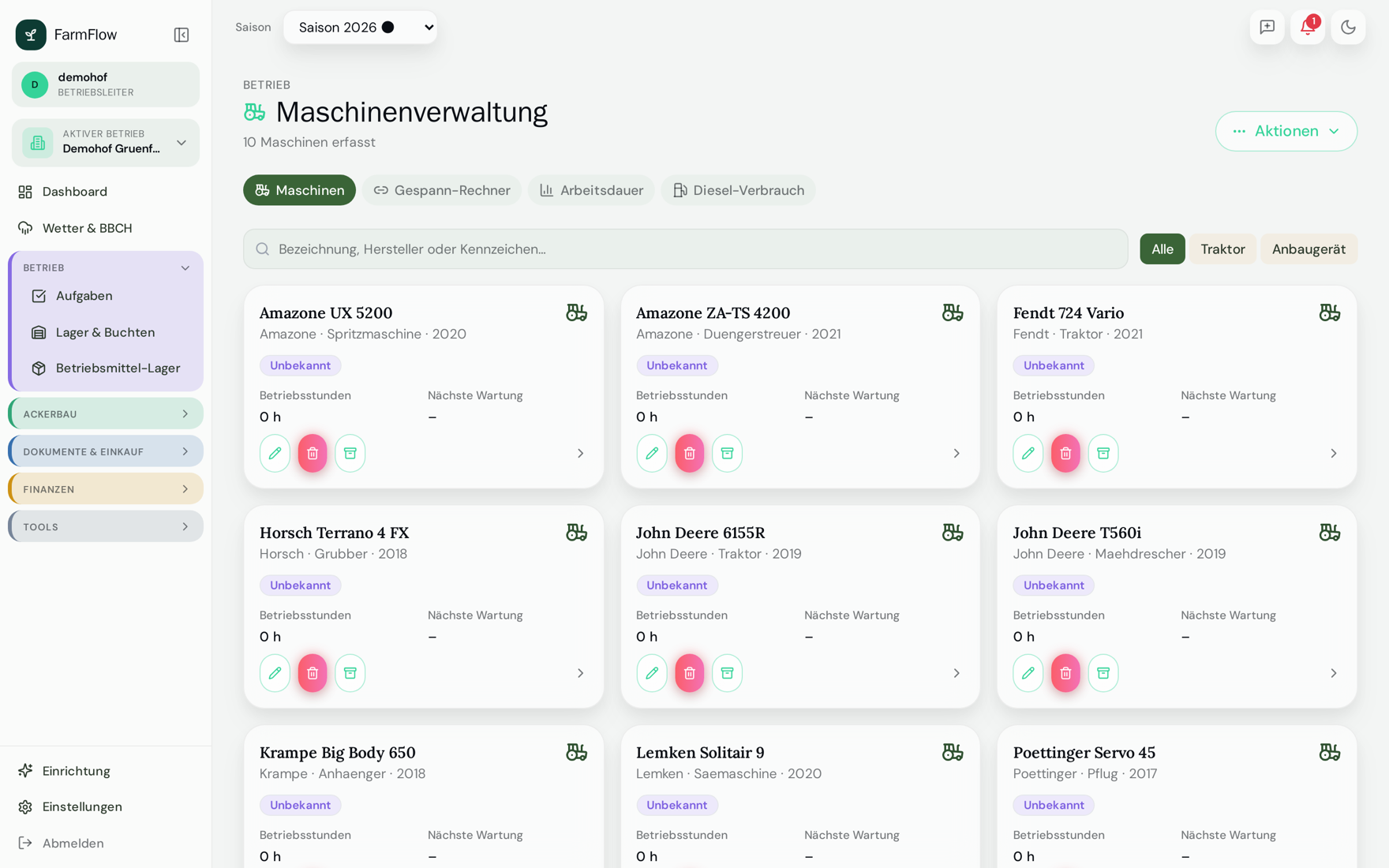Archive the John Deere 6155R machine
This screenshot has width=1389, height=868.
point(728,673)
